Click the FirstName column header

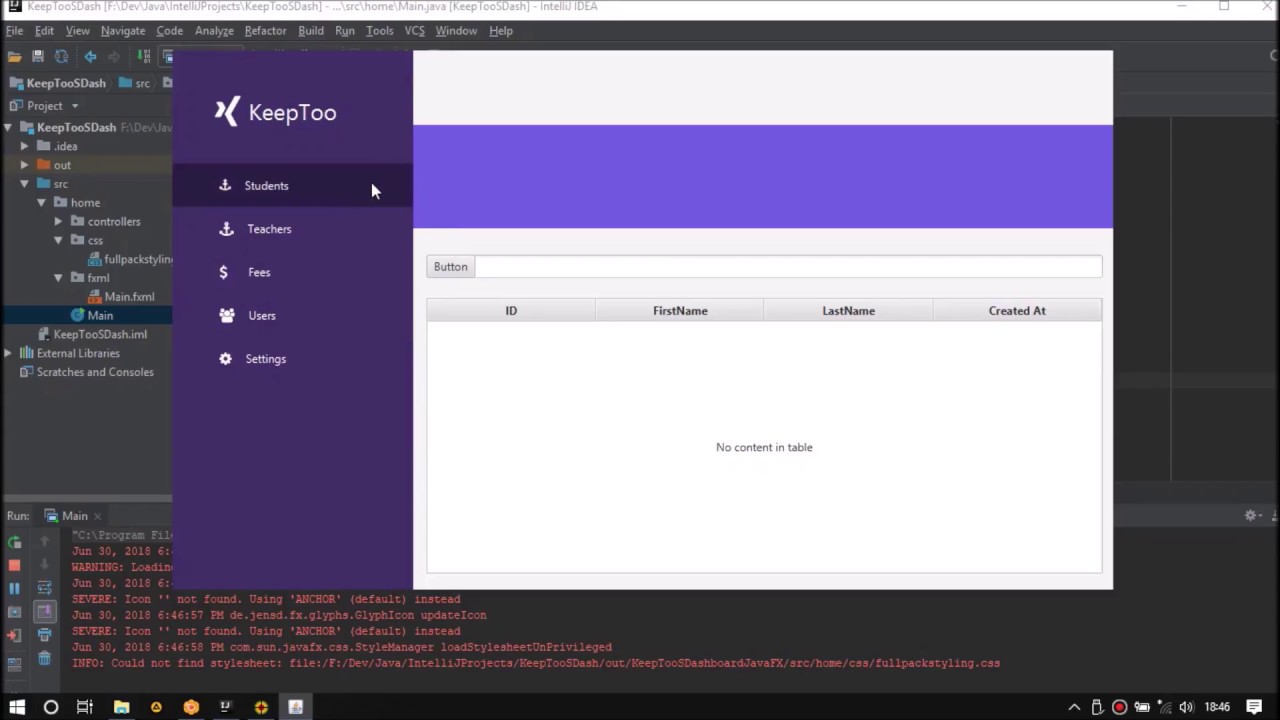pyautogui.click(x=680, y=311)
